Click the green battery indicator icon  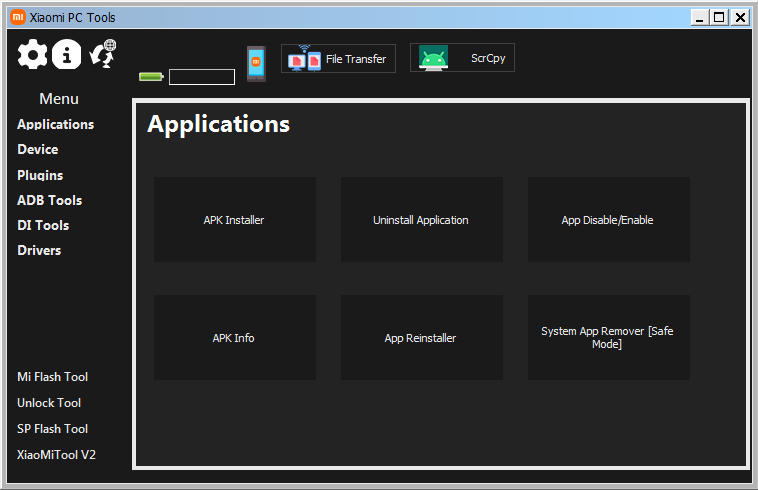[151, 76]
